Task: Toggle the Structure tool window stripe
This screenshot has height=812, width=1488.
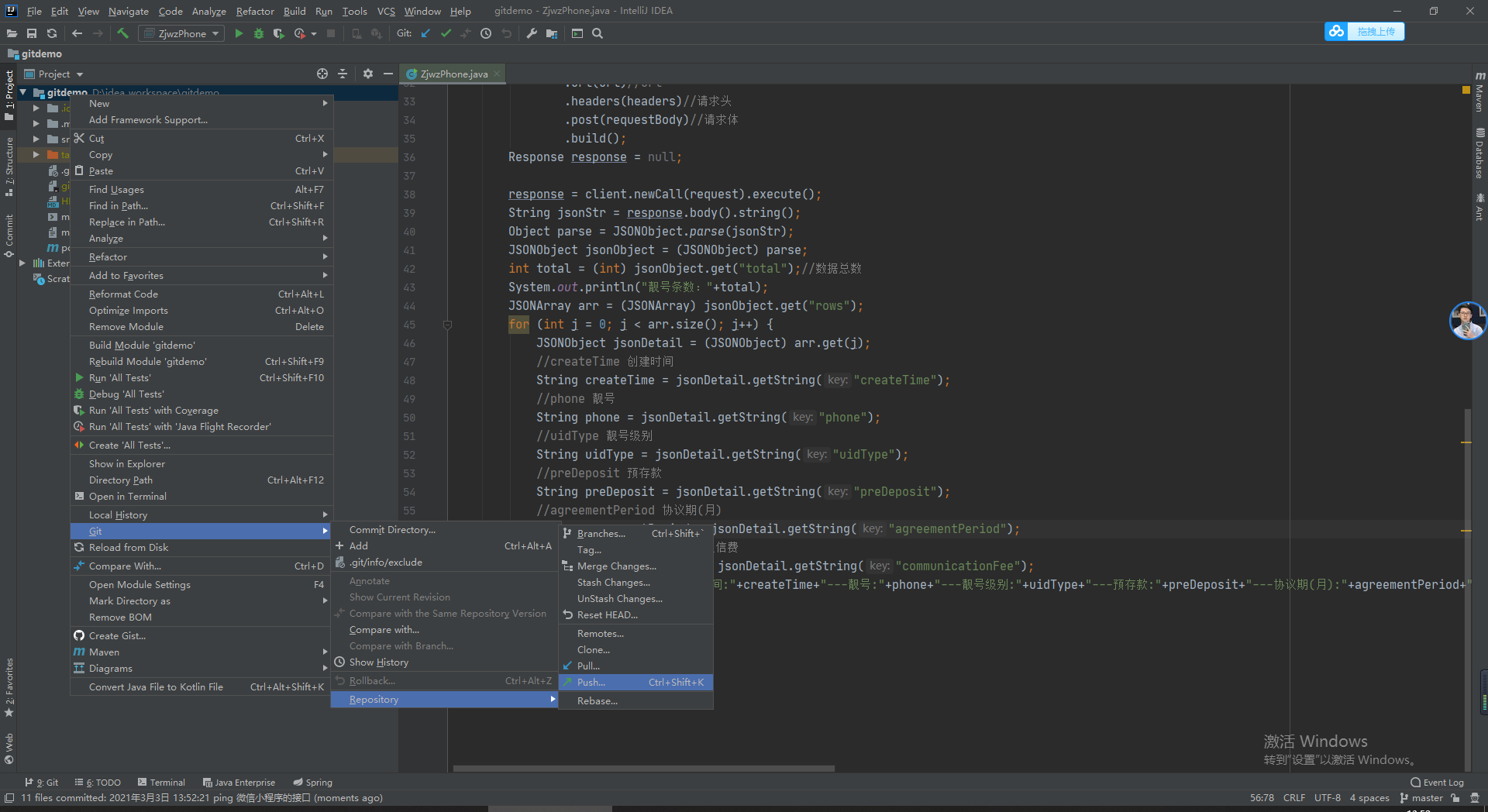Action: tap(9, 166)
